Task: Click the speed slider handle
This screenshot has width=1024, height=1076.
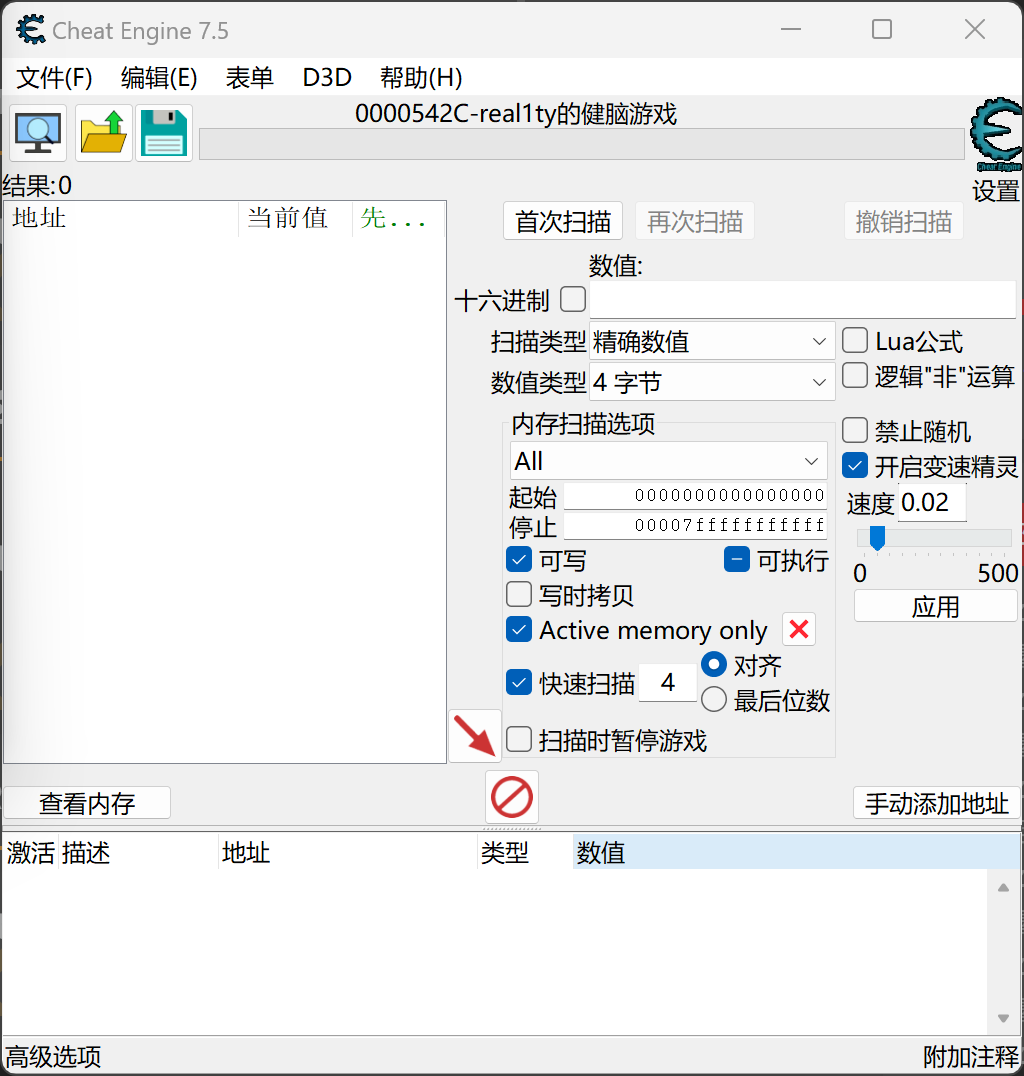Action: (877, 539)
